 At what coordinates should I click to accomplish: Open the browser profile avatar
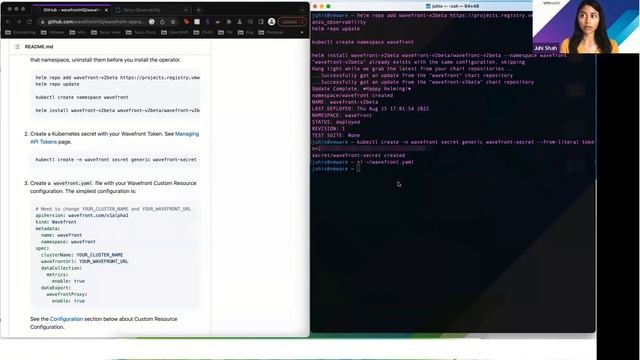271,22
